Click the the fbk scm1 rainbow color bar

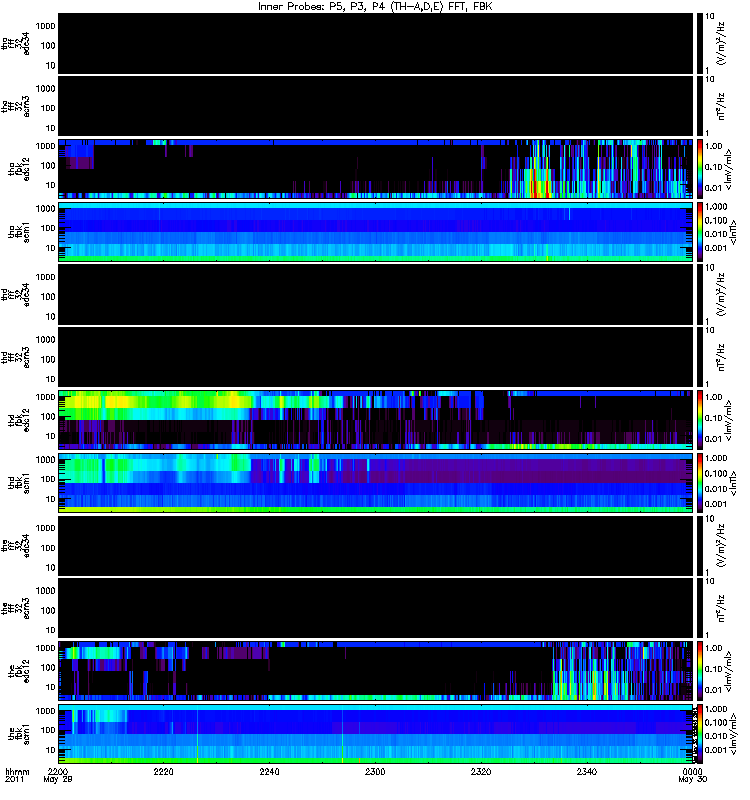tap(700, 734)
